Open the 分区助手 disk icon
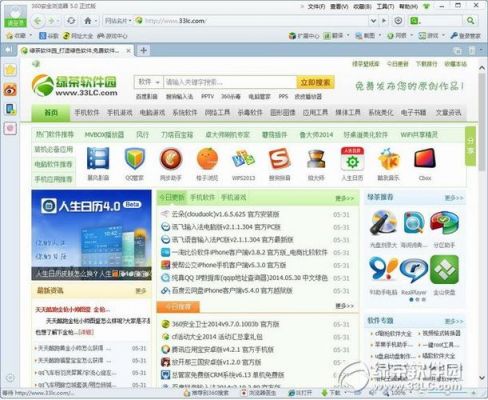 click(x=444, y=223)
